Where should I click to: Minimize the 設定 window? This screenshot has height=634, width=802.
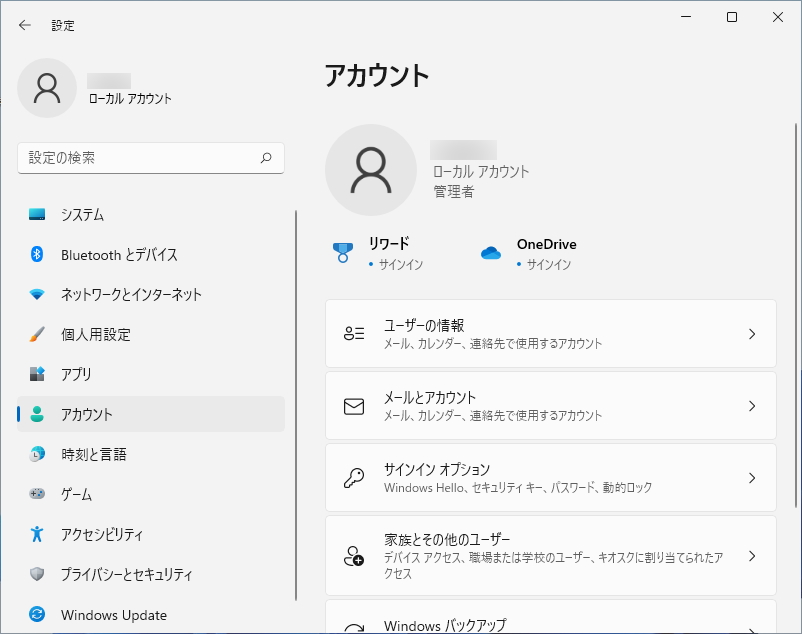[x=686, y=17]
